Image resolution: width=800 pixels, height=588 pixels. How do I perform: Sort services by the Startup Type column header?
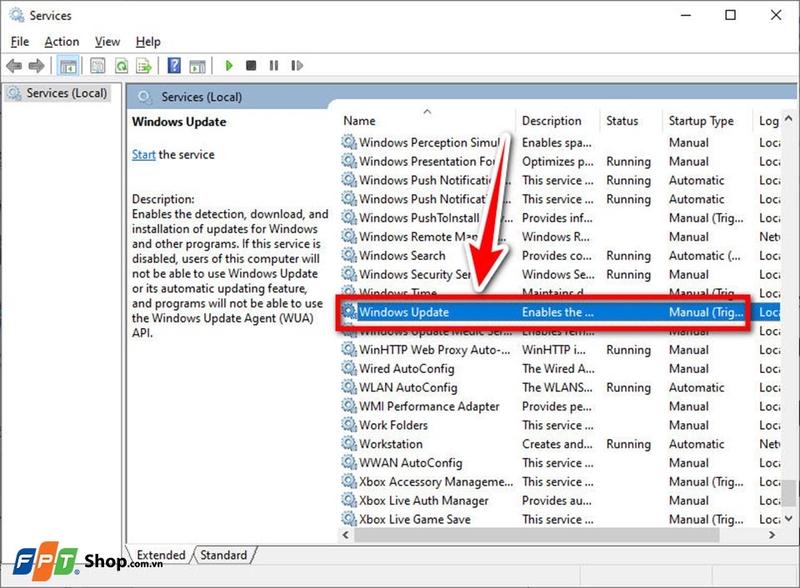pyautogui.click(x=701, y=121)
